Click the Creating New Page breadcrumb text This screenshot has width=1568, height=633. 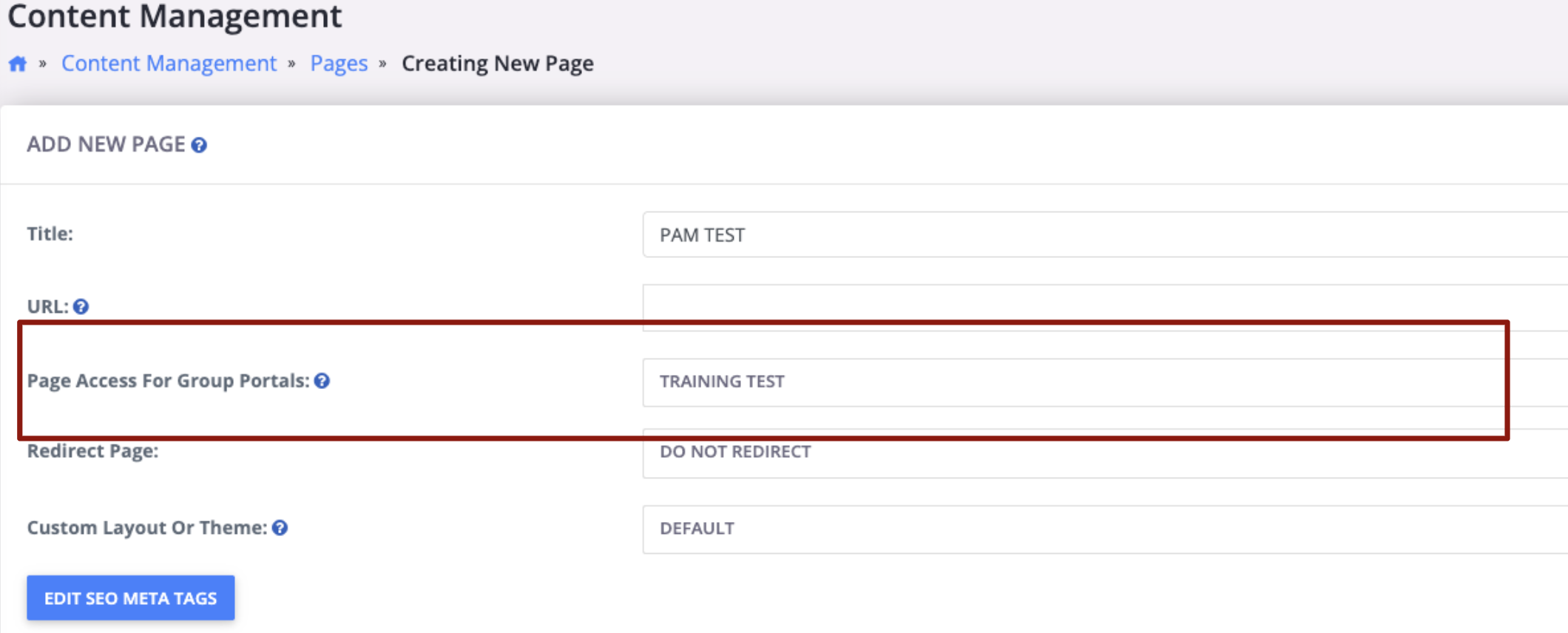pos(498,64)
